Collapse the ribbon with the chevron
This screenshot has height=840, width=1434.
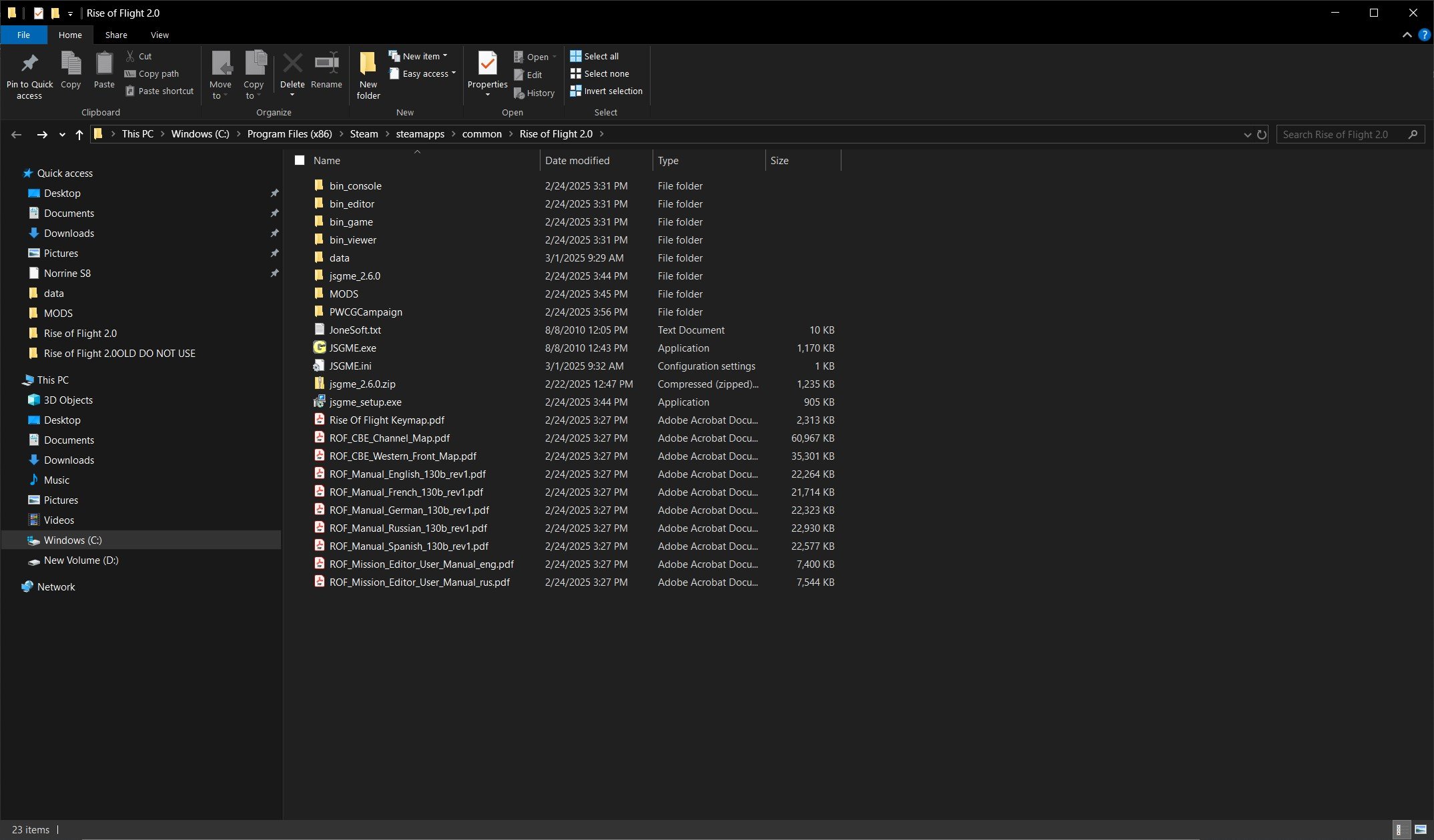pyautogui.click(x=1407, y=35)
